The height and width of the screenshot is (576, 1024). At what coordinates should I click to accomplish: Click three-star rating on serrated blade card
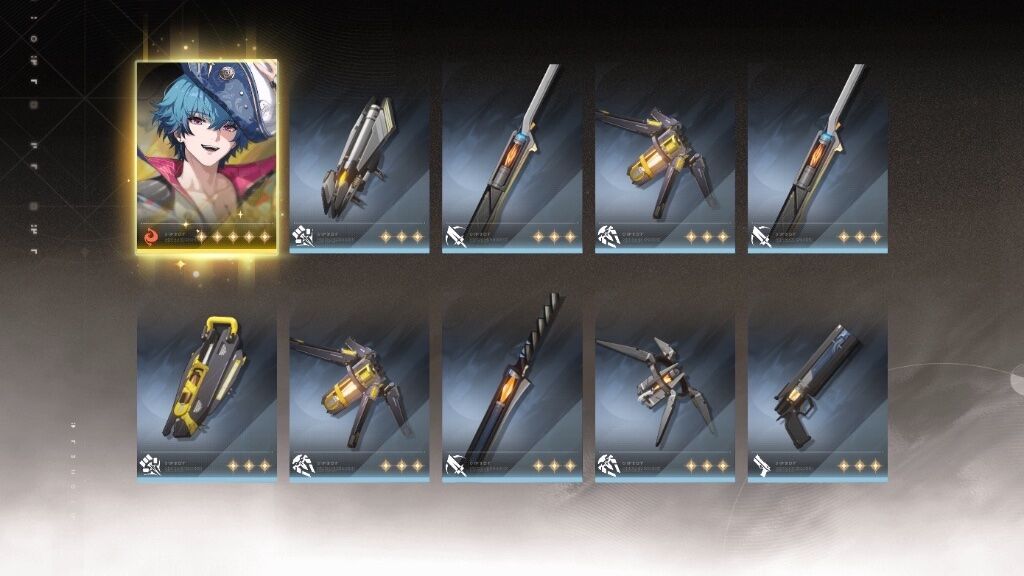tap(554, 466)
